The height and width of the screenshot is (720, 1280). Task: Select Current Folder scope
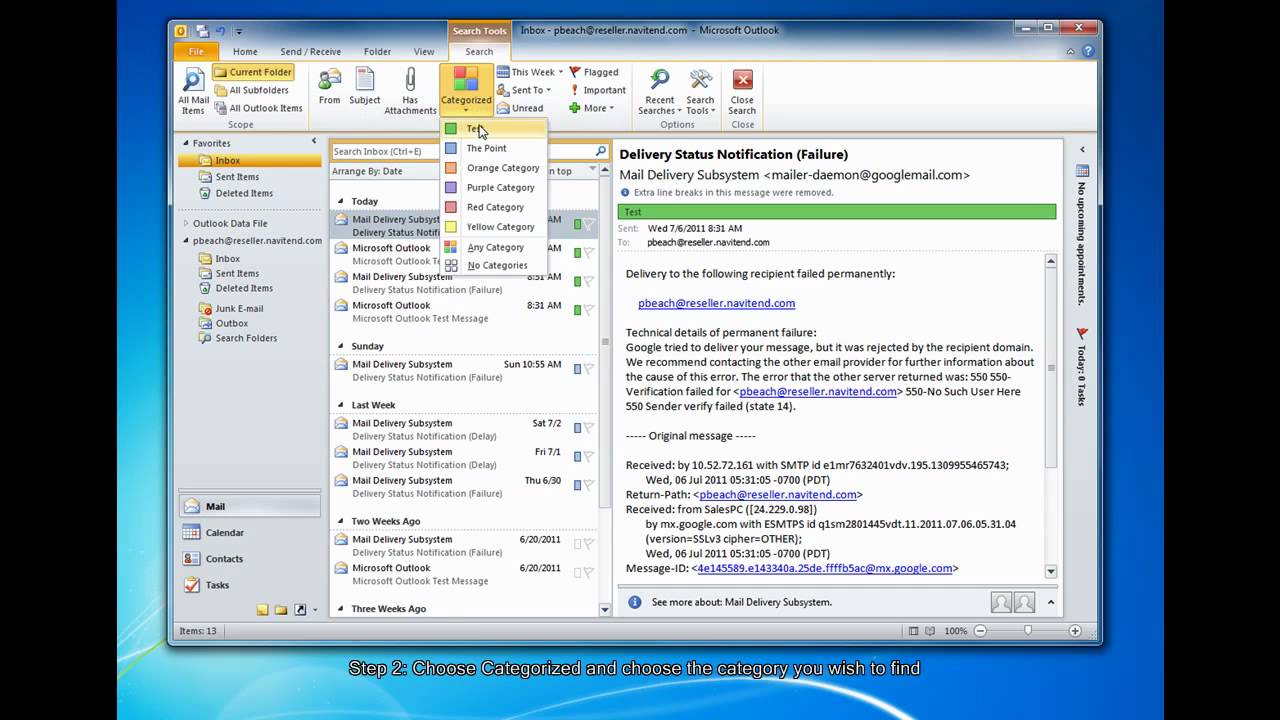click(x=253, y=72)
